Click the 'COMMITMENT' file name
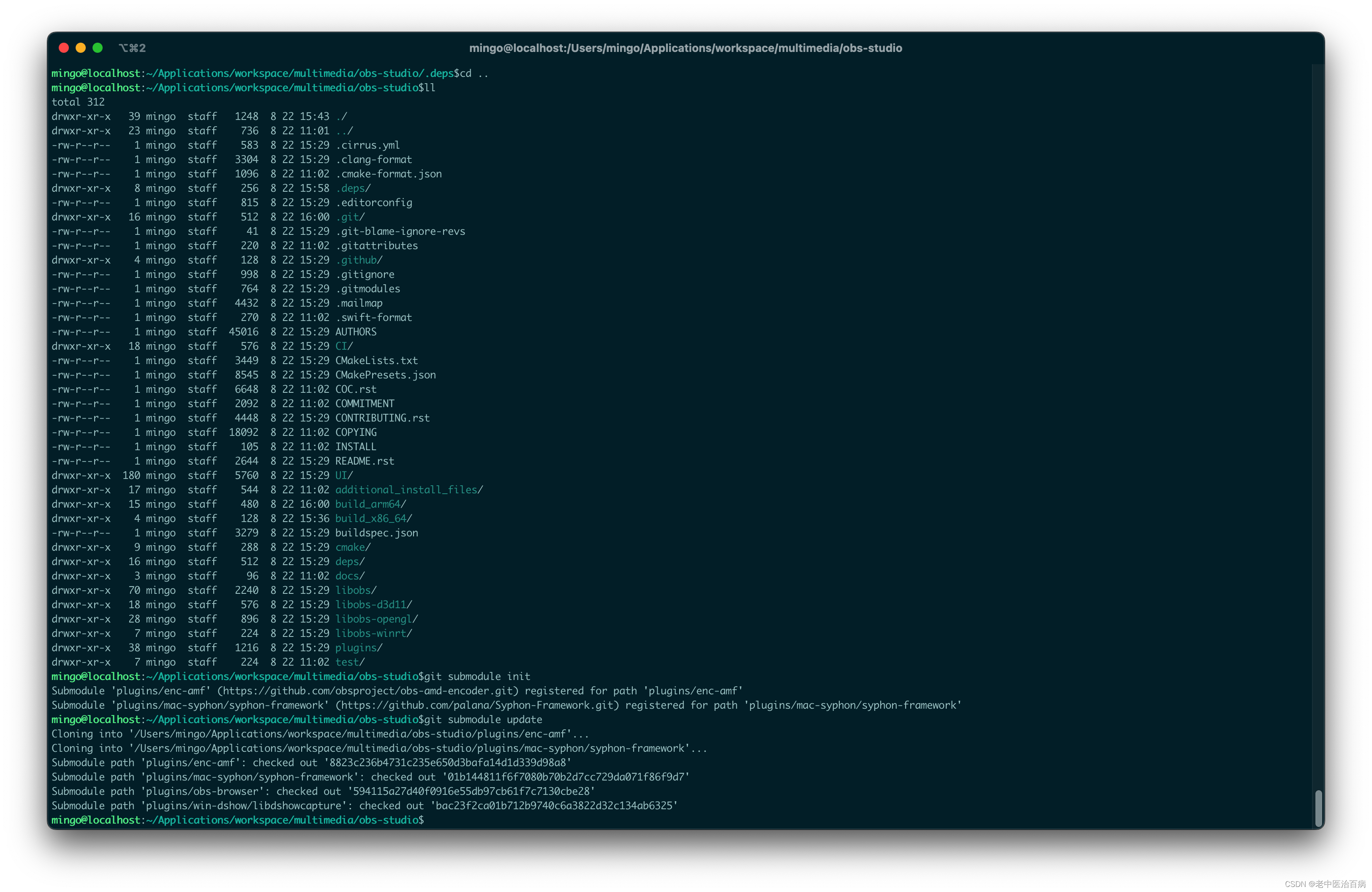 tap(365, 404)
